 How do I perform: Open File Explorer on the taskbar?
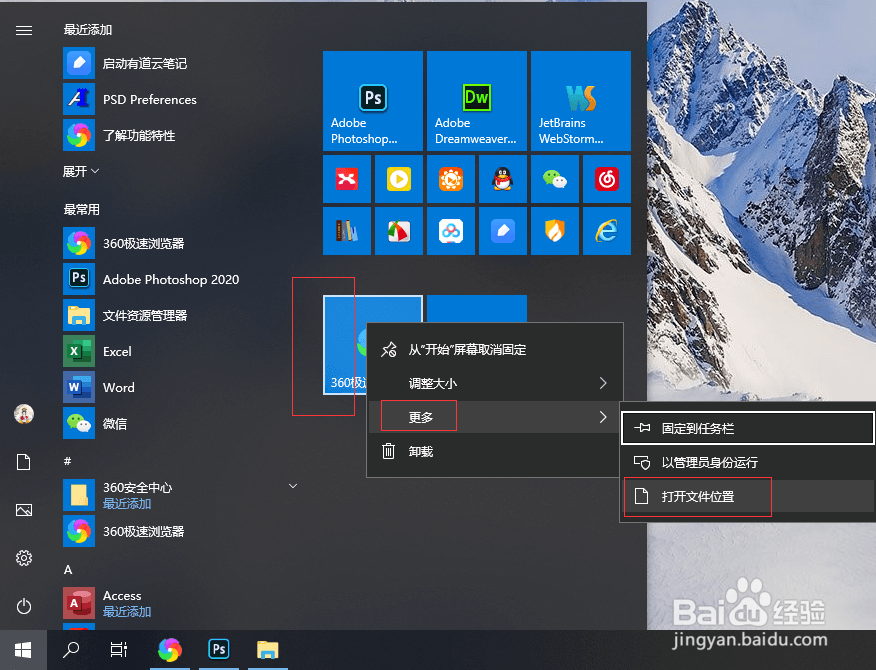tap(268, 650)
